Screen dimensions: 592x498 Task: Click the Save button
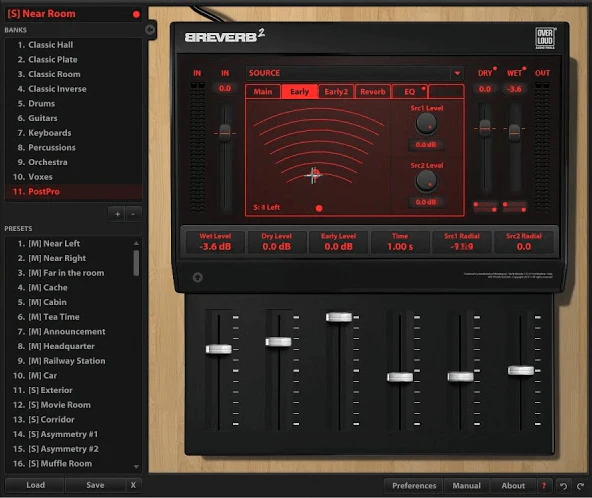tap(95, 485)
